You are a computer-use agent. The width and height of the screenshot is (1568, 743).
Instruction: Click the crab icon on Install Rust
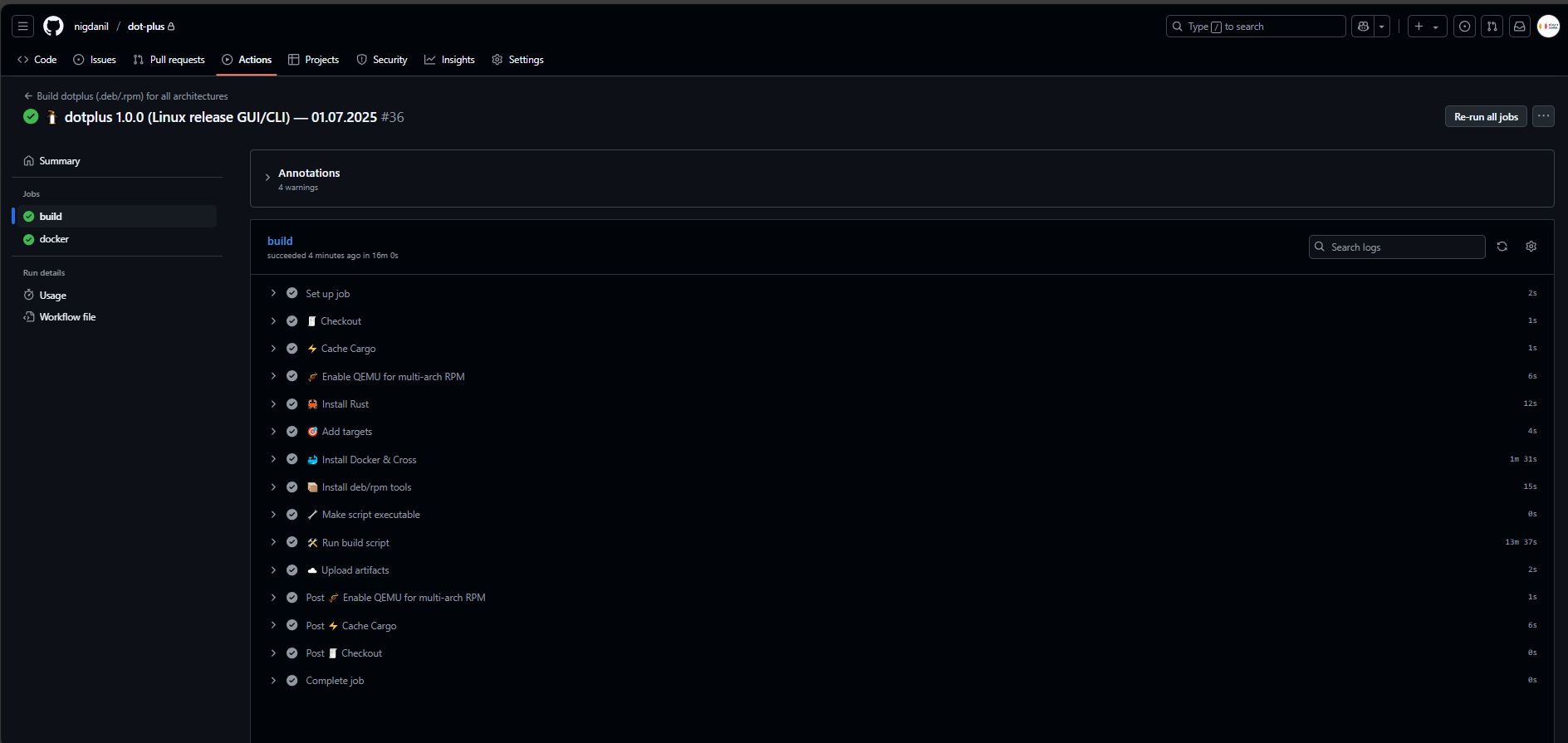click(312, 404)
